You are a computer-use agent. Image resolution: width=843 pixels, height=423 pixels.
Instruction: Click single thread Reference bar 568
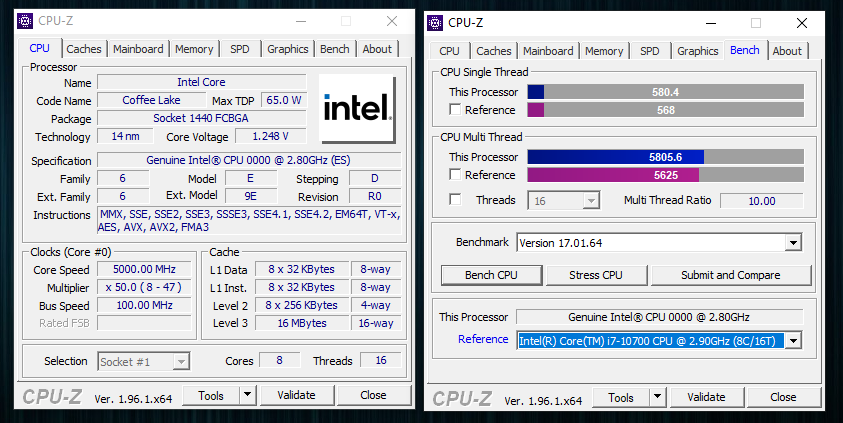coord(666,110)
